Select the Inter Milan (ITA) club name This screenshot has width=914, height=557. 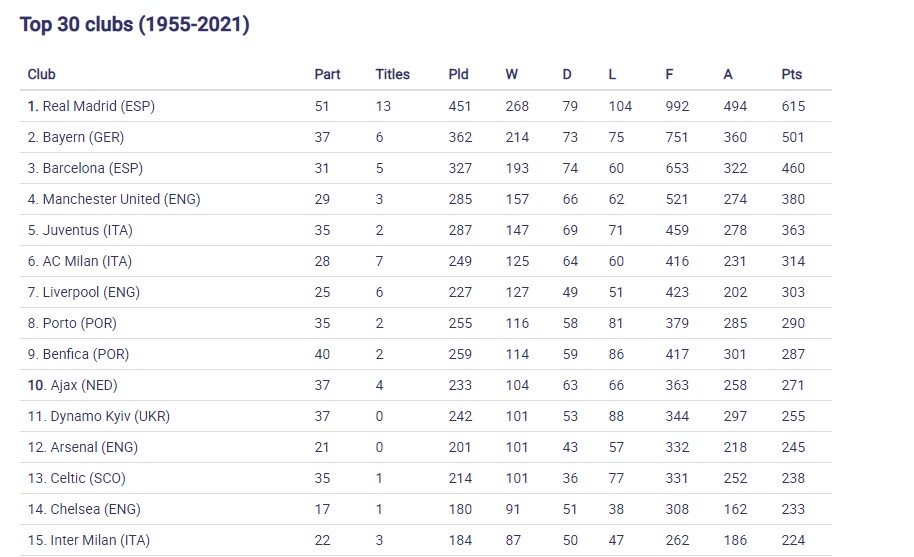(x=96, y=540)
